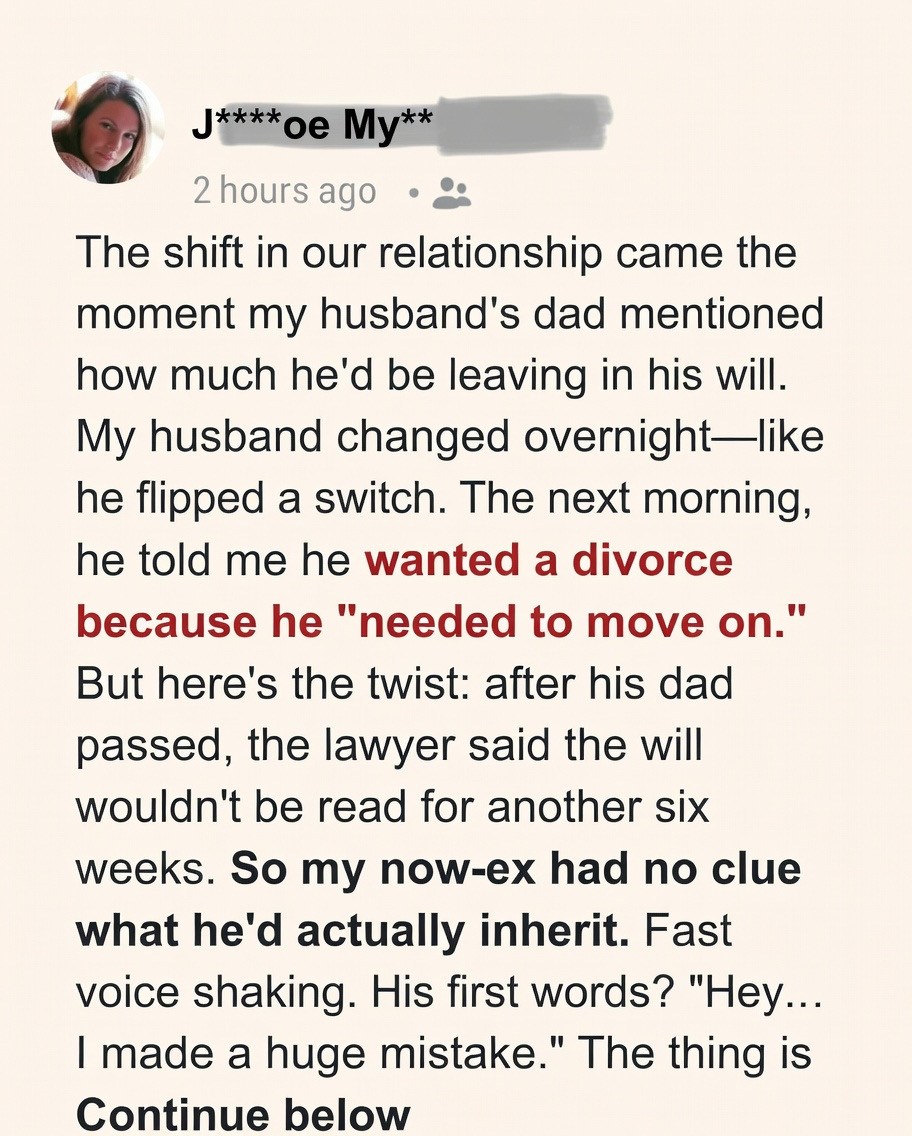Open the '2 hours ago' timestamp

tap(285, 191)
